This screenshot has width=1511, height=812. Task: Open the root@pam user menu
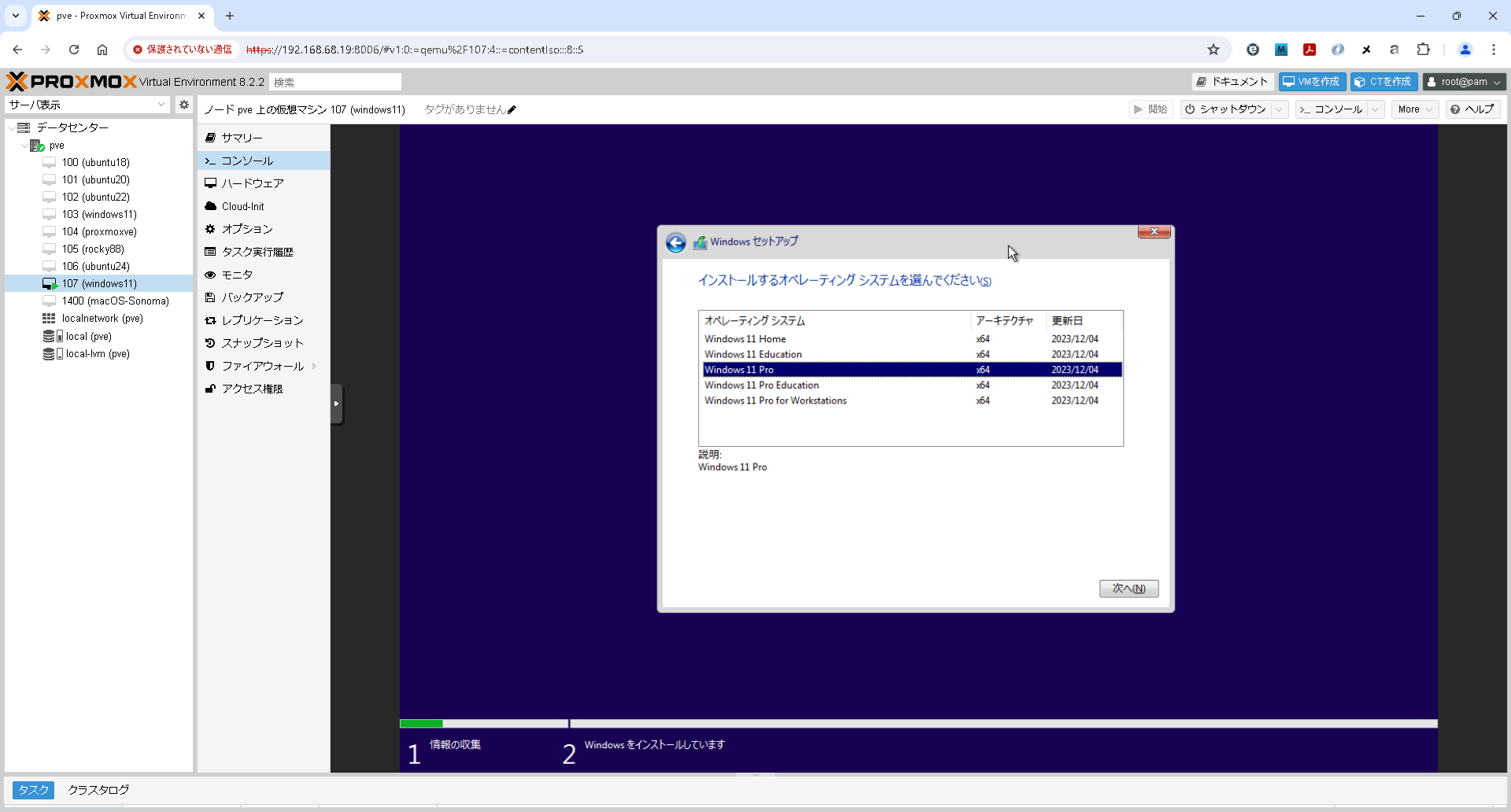coord(1464,82)
